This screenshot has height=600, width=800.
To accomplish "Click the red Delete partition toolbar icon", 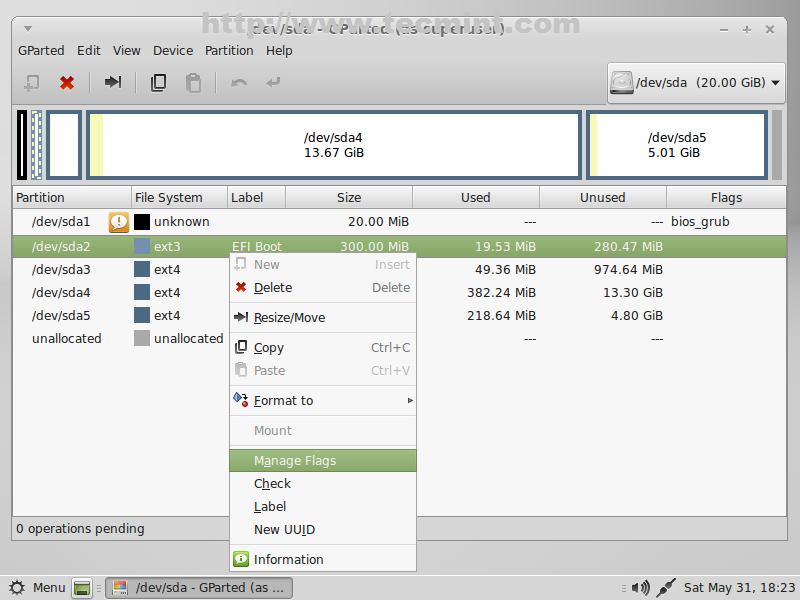I will pos(67,83).
